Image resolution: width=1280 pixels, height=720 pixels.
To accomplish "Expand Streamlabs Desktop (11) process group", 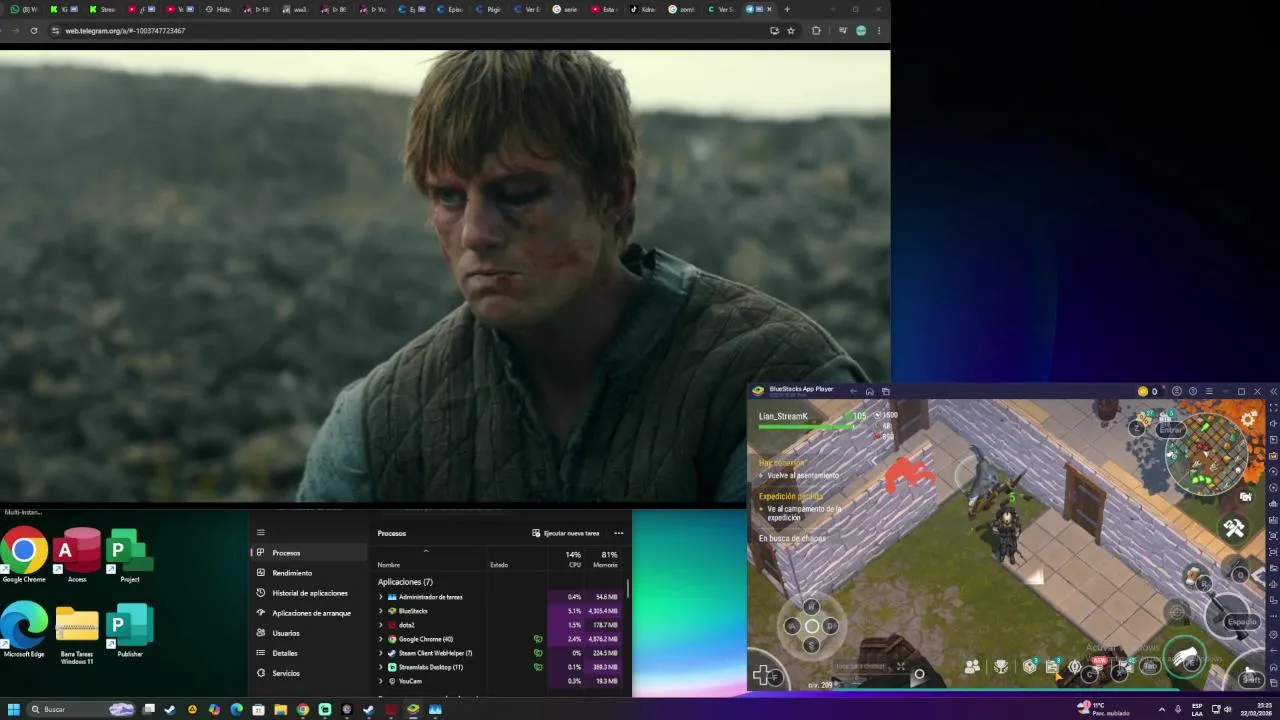I will [381, 667].
